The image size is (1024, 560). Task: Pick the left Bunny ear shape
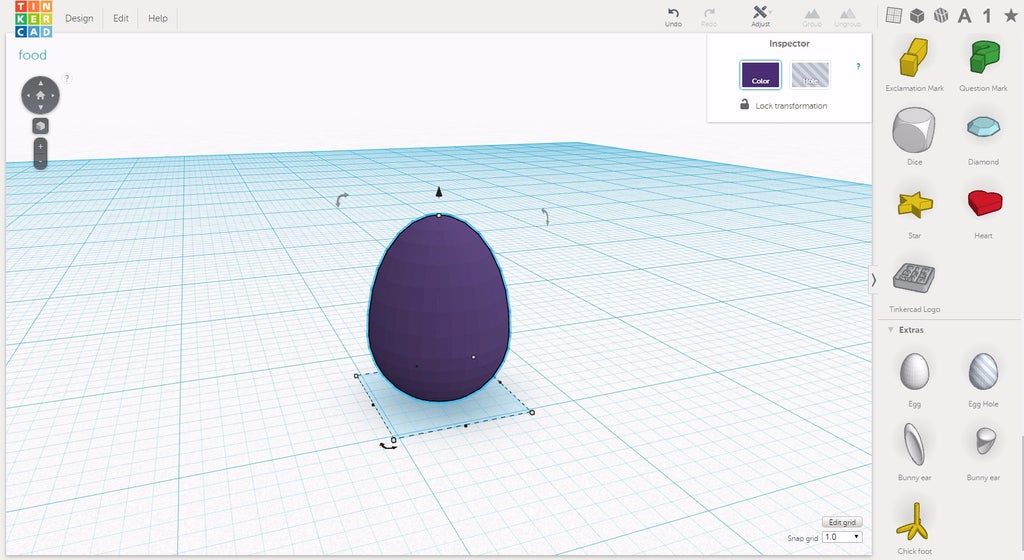click(914, 445)
